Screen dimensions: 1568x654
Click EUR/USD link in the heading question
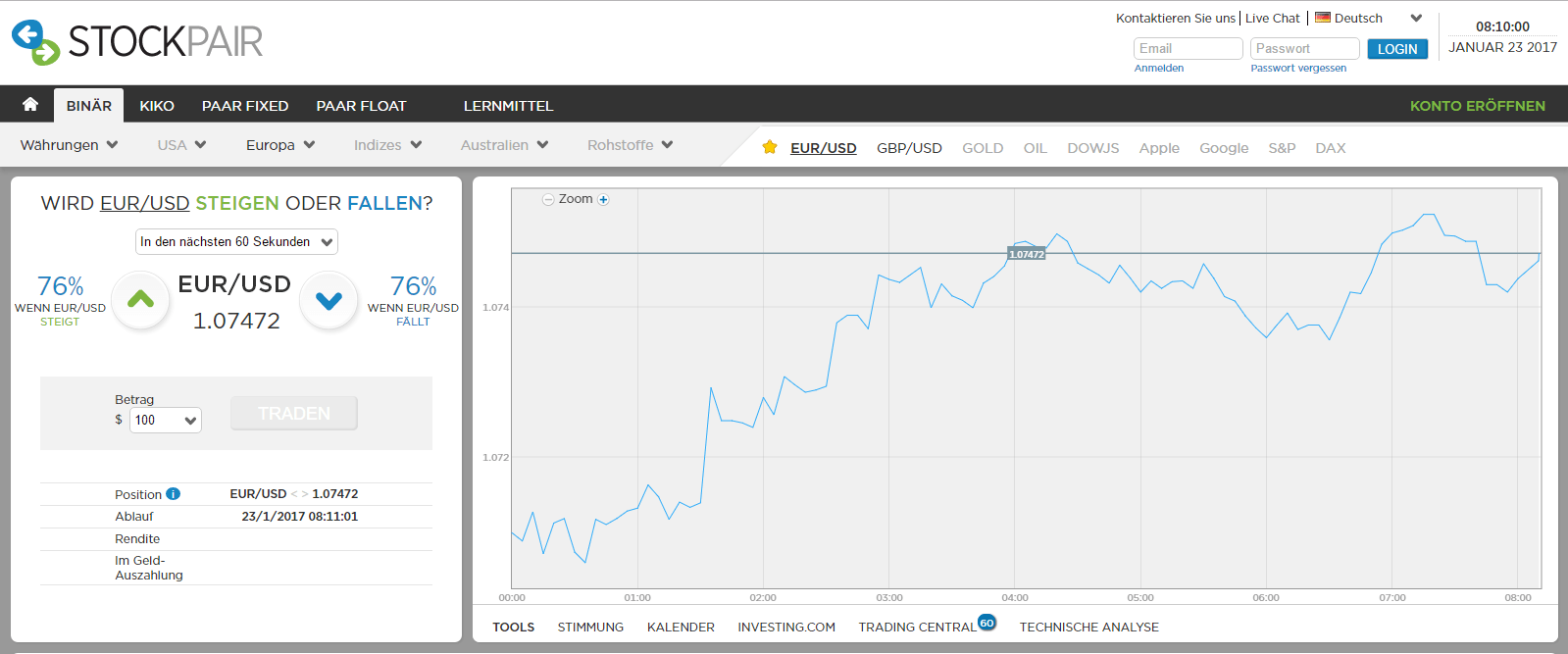(144, 203)
